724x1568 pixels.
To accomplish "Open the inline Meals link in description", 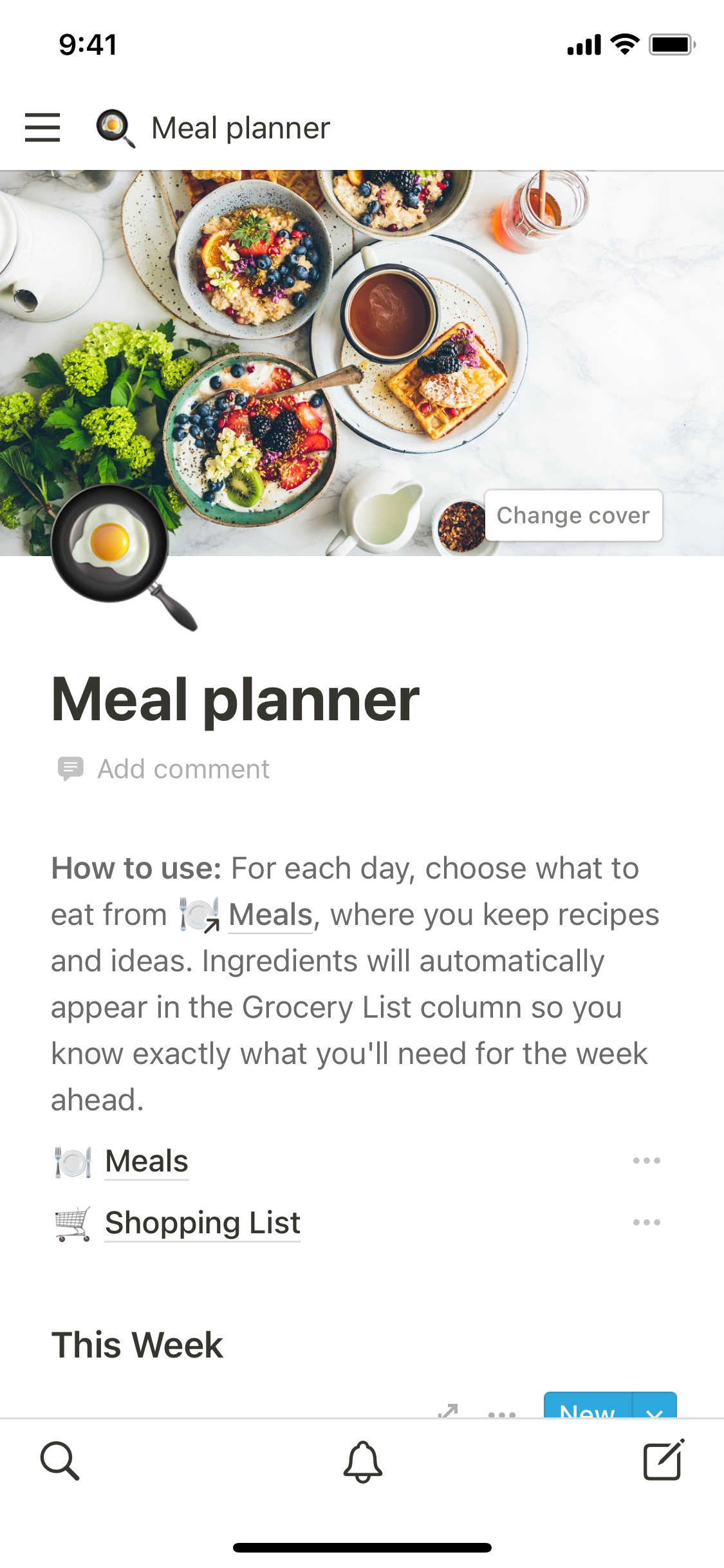I will (270, 915).
